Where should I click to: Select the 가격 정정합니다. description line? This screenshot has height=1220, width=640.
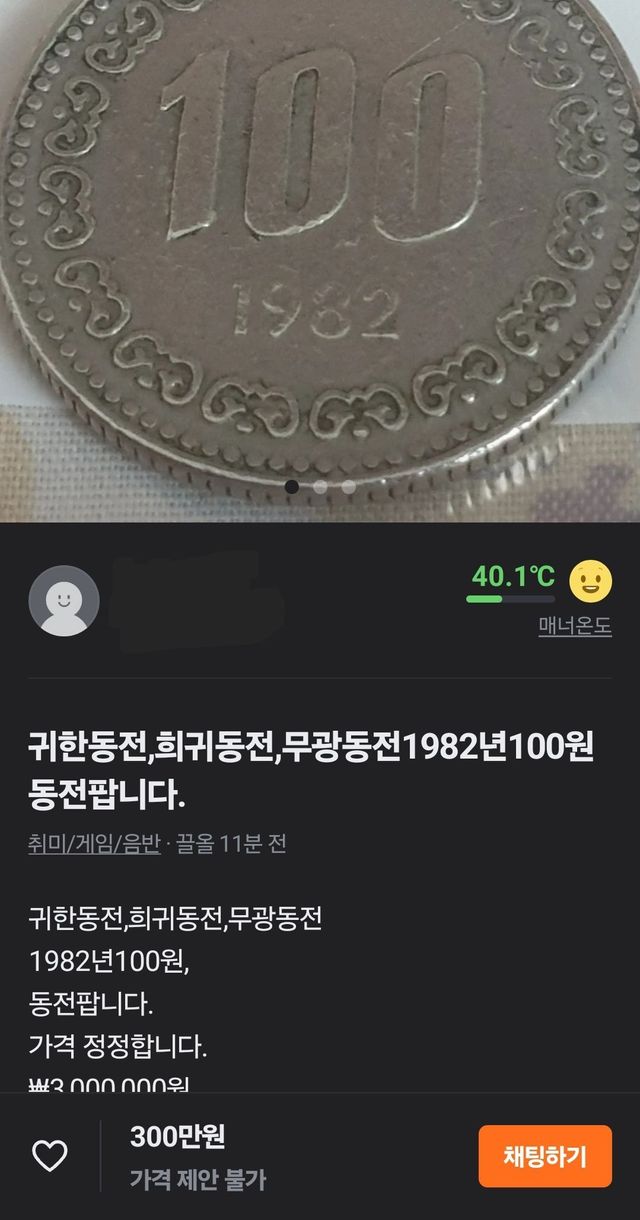click(x=118, y=1048)
